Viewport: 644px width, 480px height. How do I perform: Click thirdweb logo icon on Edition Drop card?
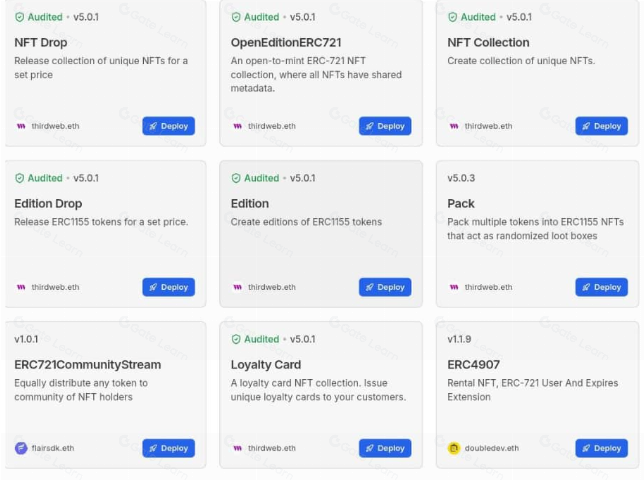pos(21,287)
